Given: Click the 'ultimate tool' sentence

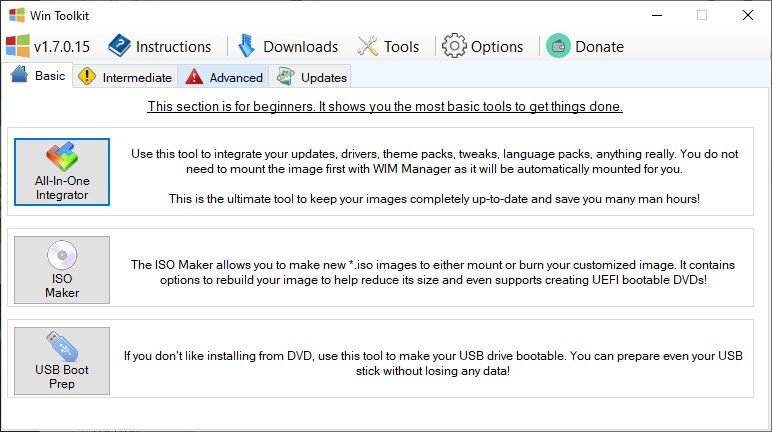Looking at the screenshot, I should (x=434, y=199).
